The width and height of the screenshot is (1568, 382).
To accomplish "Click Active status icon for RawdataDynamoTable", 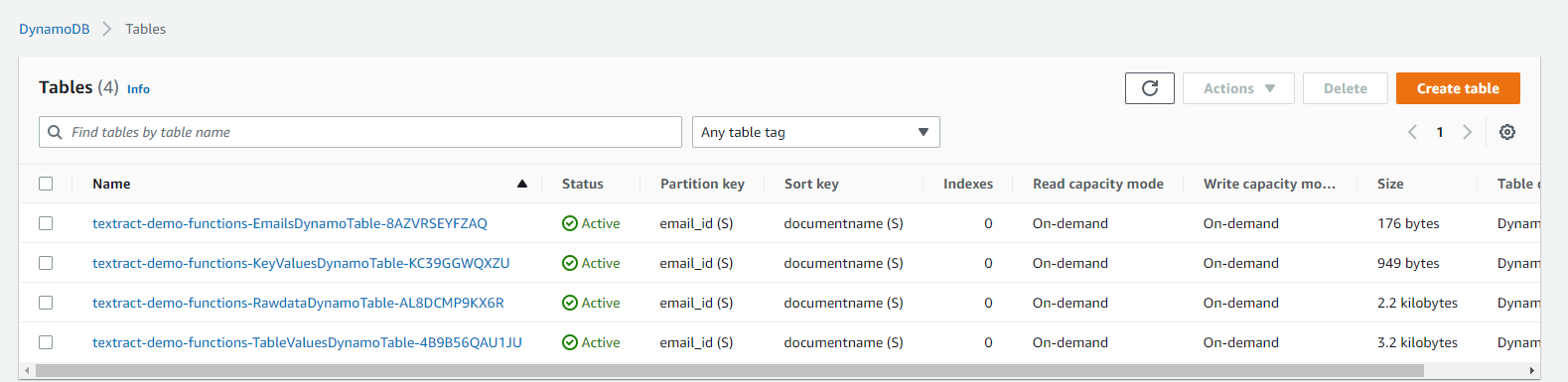I will pyautogui.click(x=570, y=303).
